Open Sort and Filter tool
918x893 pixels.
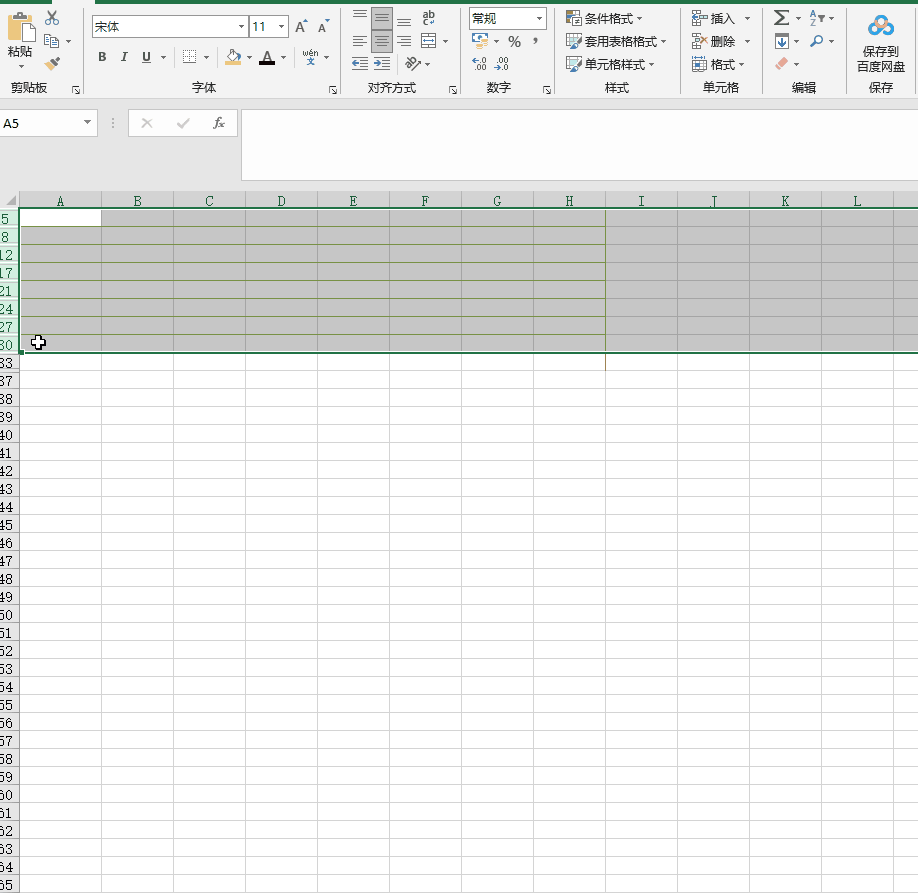[x=817, y=18]
